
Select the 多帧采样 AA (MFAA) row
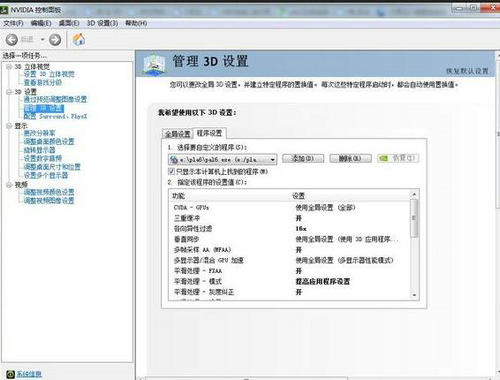click(290, 250)
